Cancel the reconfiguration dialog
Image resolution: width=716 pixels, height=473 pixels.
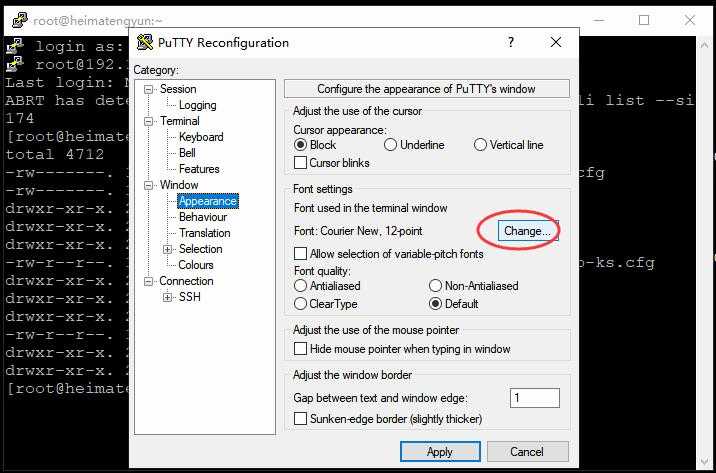pyautogui.click(x=527, y=452)
